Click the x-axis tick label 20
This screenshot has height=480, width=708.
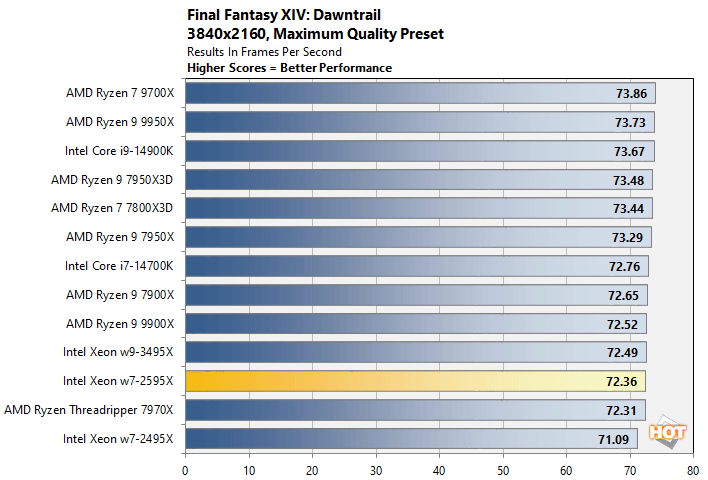(x=312, y=471)
